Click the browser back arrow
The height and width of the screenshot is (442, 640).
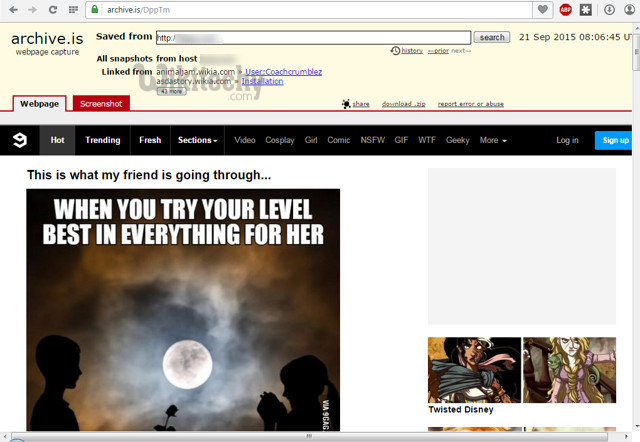click(x=13, y=9)
